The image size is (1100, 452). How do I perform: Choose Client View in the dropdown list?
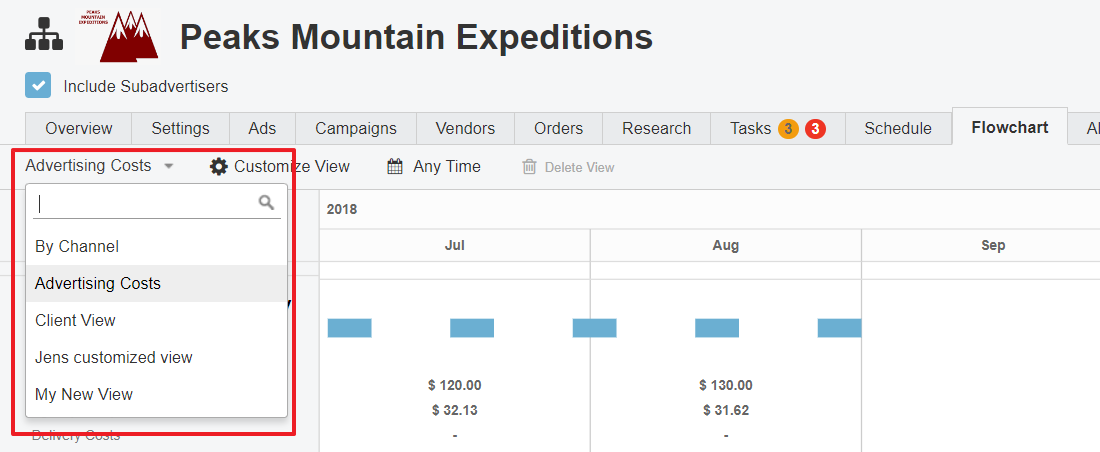tap(75, 321)
